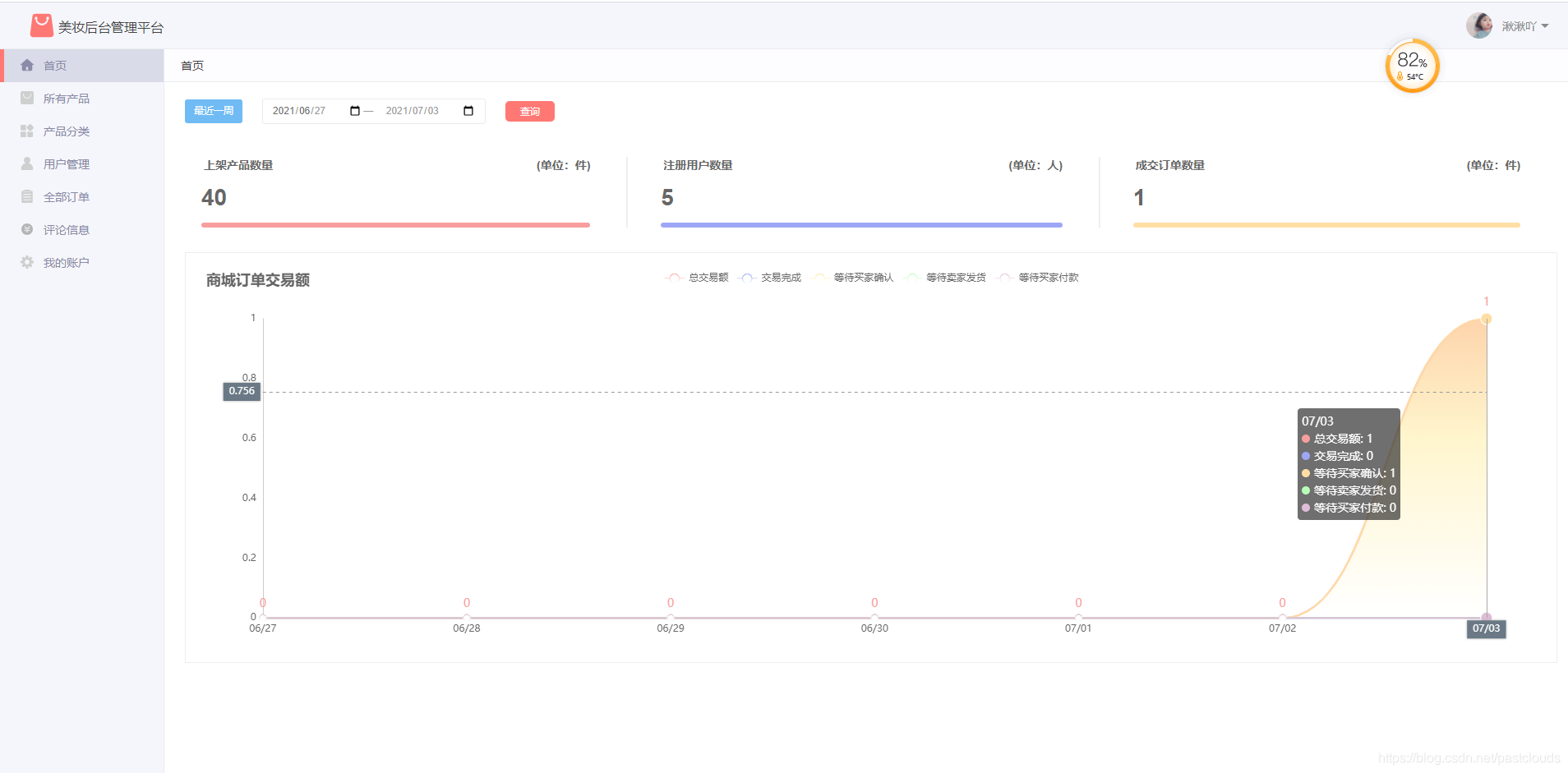This screenshot has height=773, width=1568.
Task: Click the 首页 breadcrumb tab
Action: (x=192, y=66)
